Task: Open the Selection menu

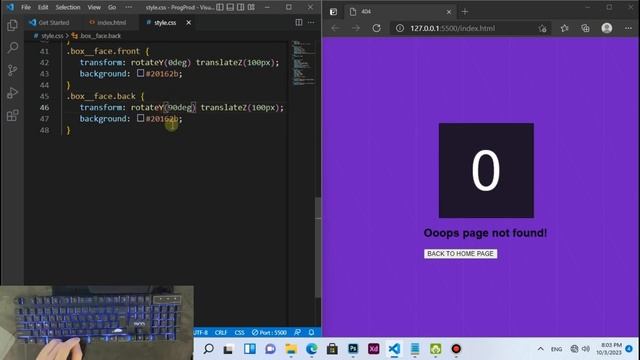Action: pos(68,7)
